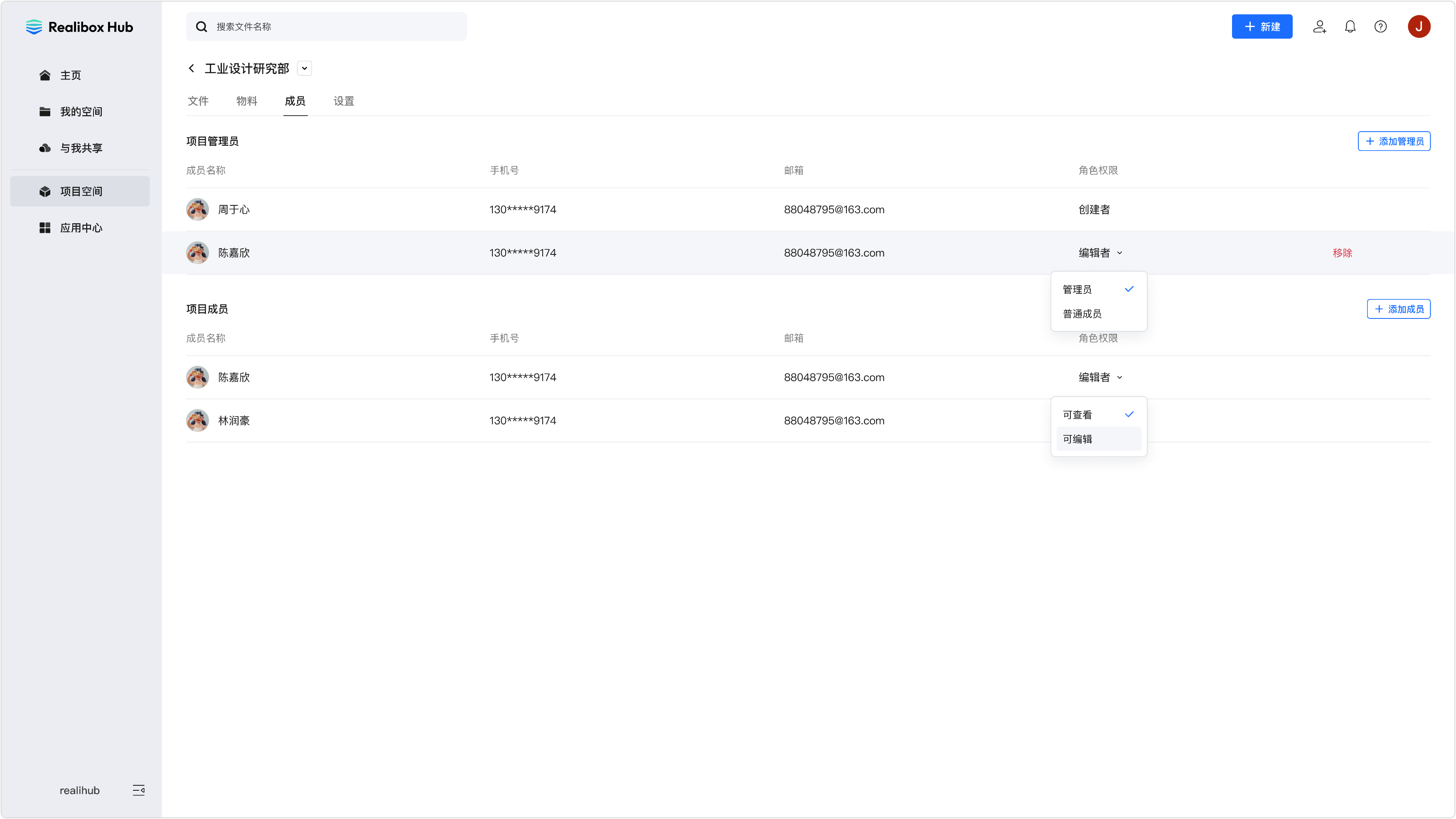The width and height of the screenshot is (1456, 819).
Task: Click 林润豪 phone number 130*****9174
Action: tap(523, 421)
